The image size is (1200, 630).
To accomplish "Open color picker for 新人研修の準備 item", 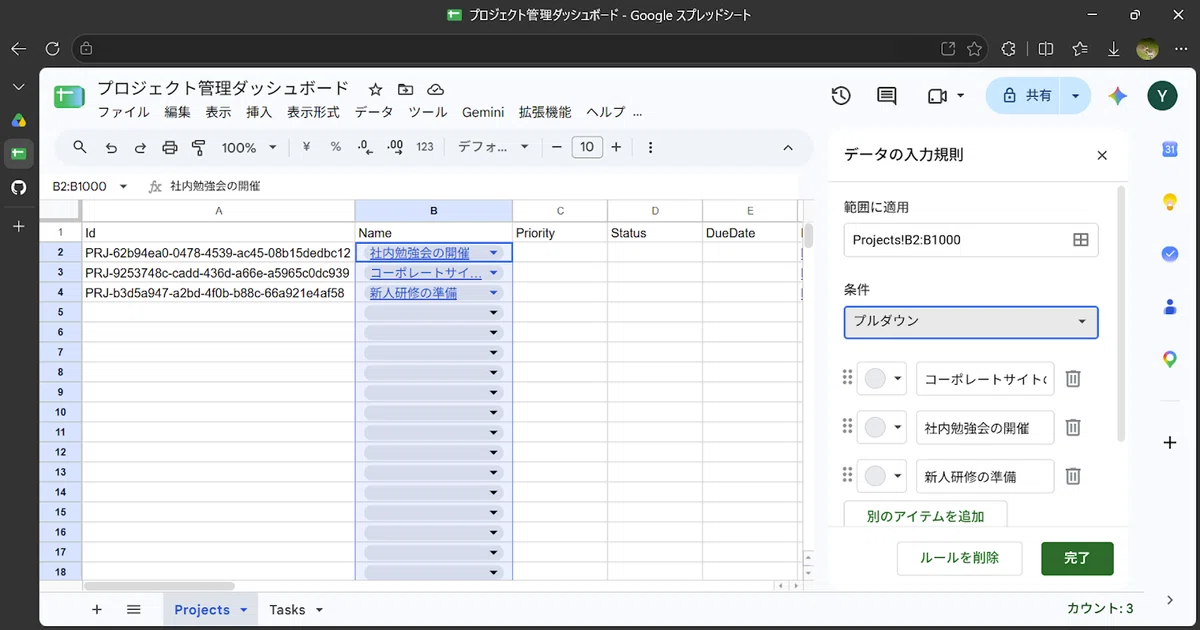I will 882,476.
